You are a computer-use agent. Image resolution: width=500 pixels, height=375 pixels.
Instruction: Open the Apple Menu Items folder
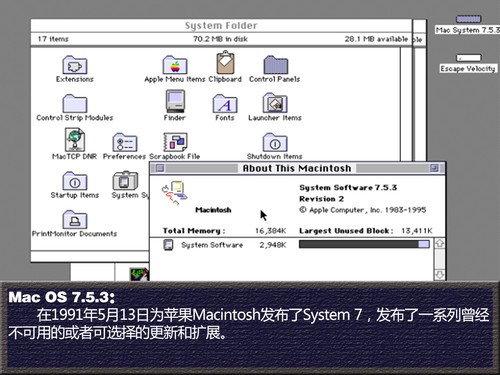coord(175,65)
